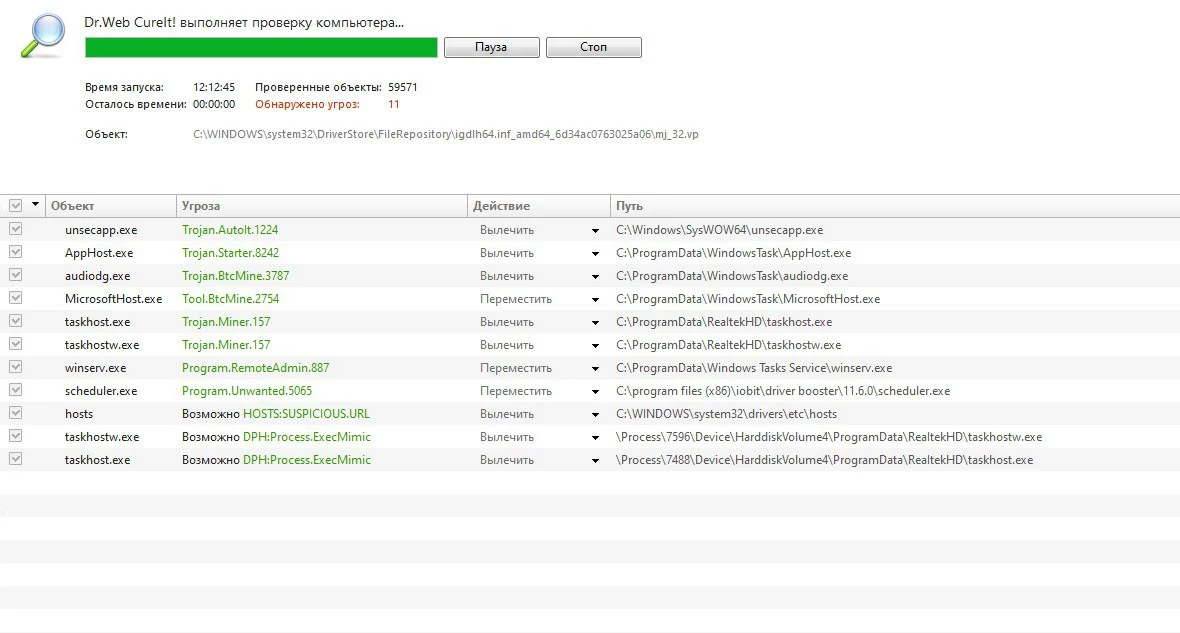Image resolution: width=1180 pixels, height=633 pixels.
Task: Uncheck the AppHost.exe checkbox
Action: (x=15, y=252)
